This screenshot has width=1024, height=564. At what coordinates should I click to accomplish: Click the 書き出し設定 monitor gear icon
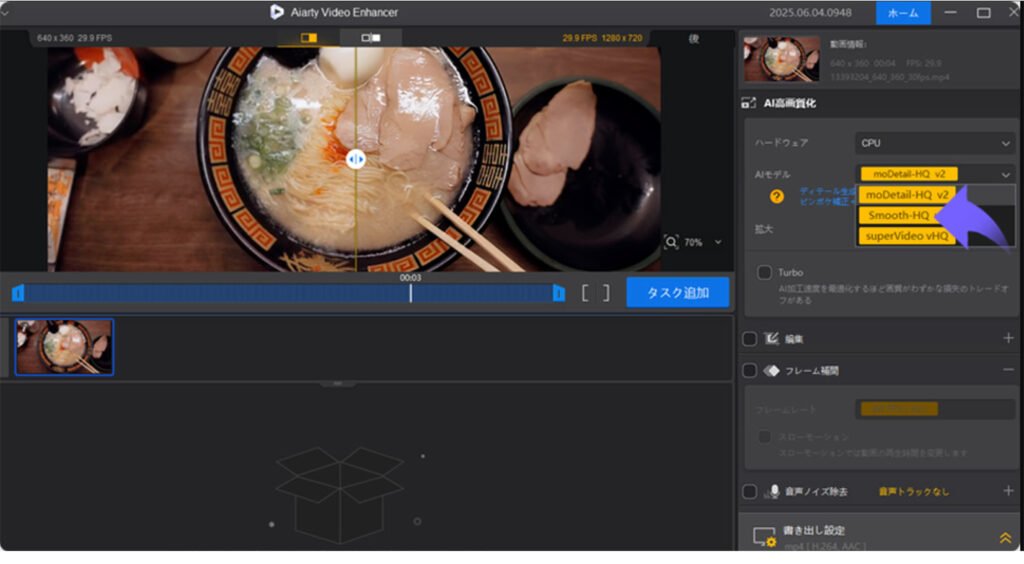(x=764, y=537)
